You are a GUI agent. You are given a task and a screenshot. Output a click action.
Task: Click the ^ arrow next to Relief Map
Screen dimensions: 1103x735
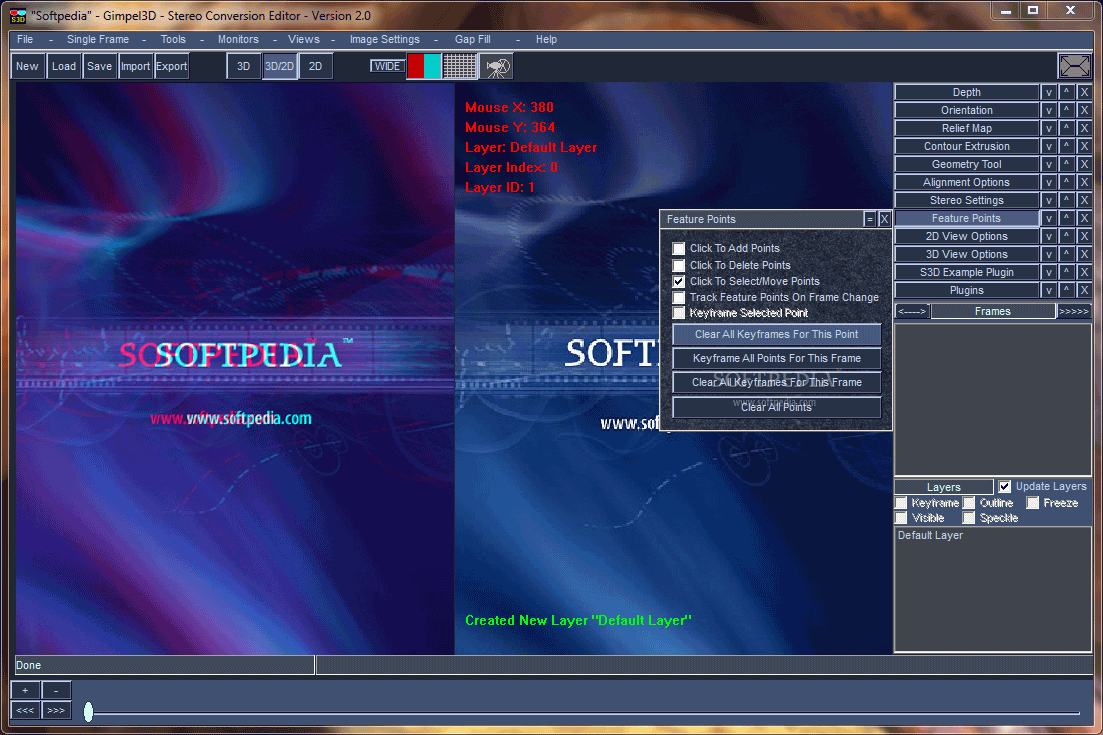[x=1066, y=128]
